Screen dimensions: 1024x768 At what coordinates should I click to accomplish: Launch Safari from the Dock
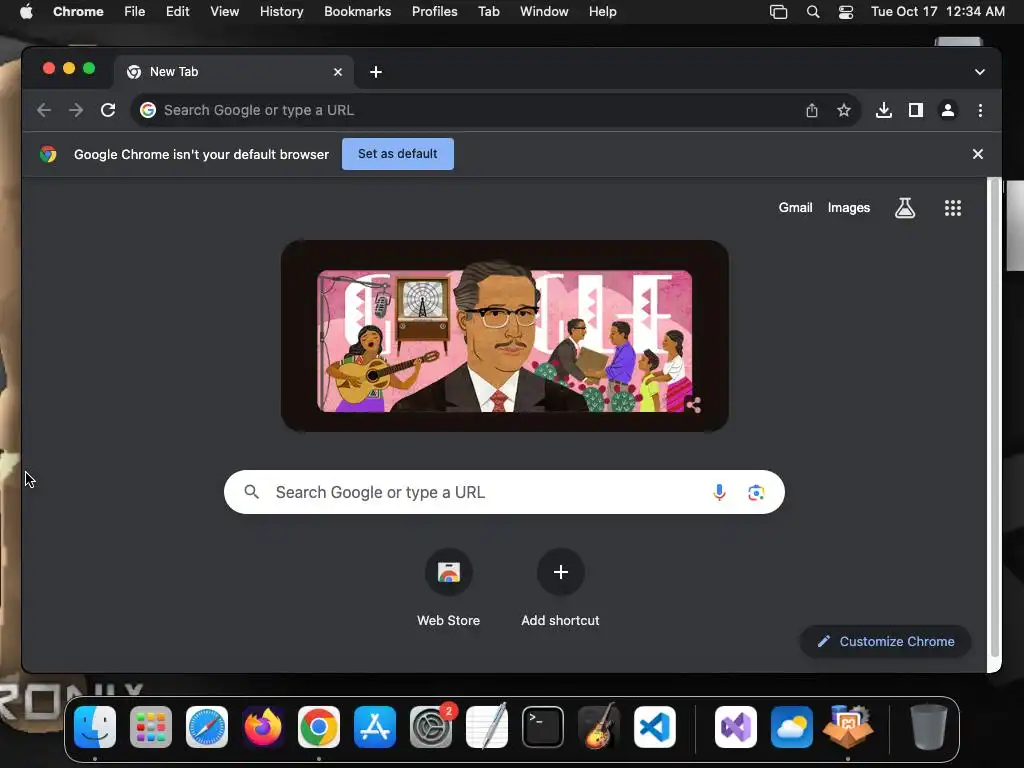pos(207,727)
